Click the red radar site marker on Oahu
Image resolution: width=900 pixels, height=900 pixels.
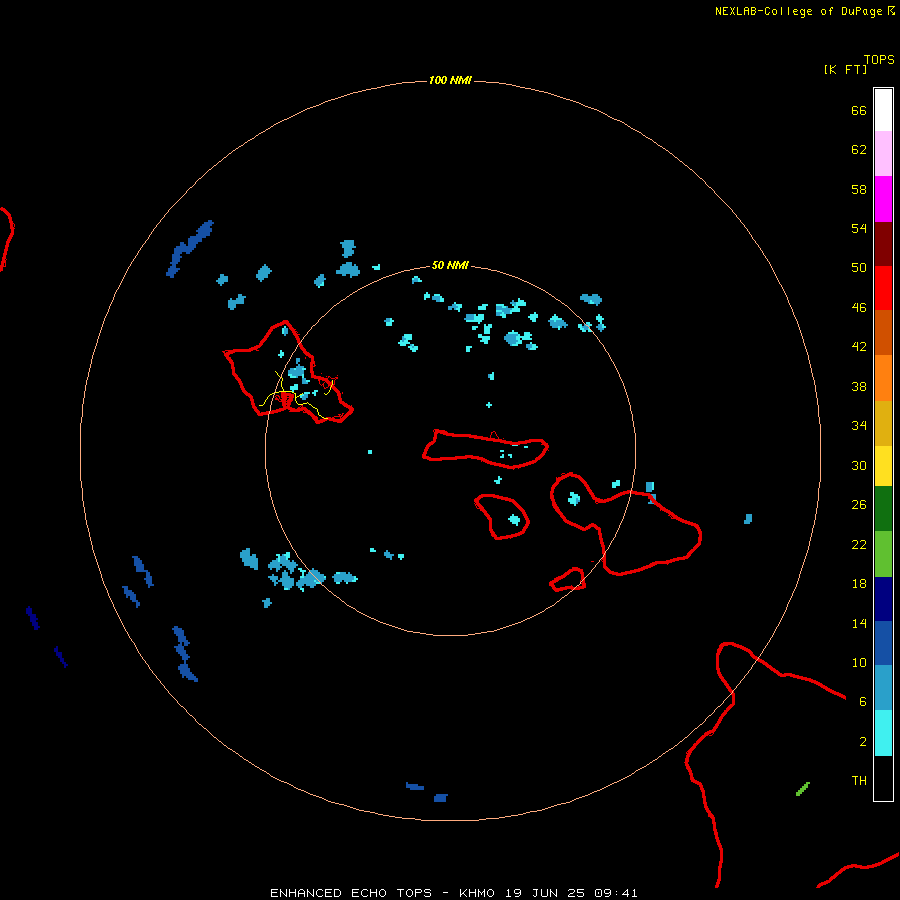point(286,398)
